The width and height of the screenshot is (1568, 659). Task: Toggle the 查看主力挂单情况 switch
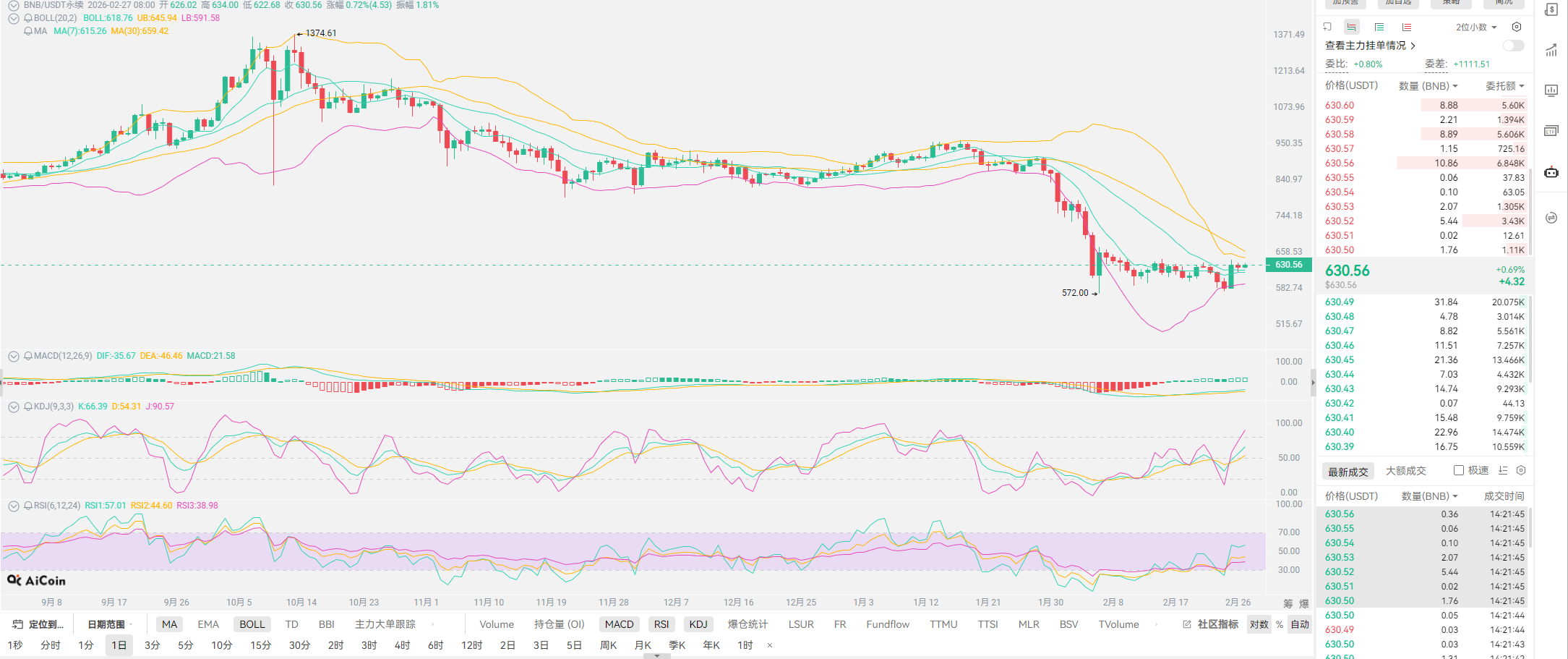[1513, 46]
